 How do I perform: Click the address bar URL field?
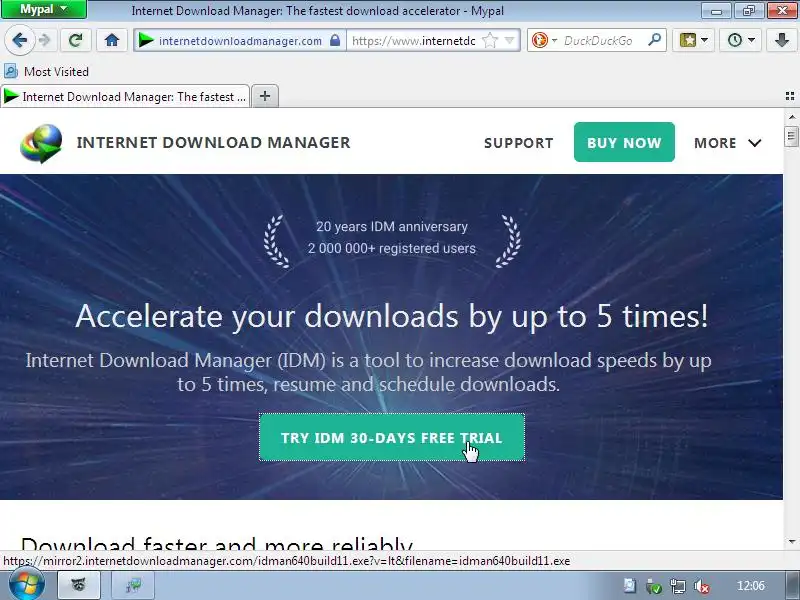click(414, 40)
